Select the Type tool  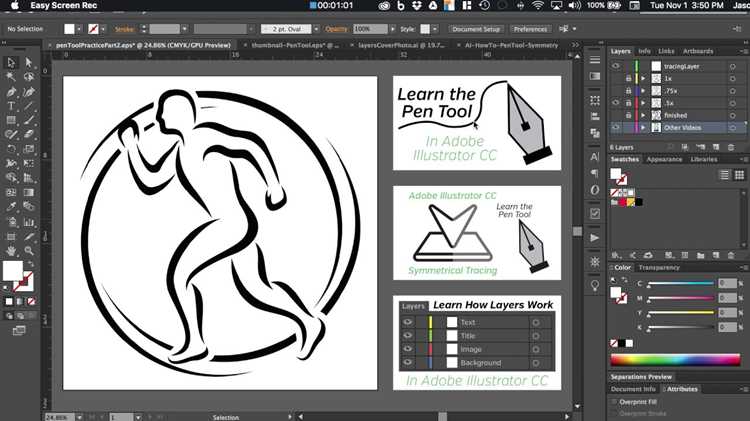point(11,106)
